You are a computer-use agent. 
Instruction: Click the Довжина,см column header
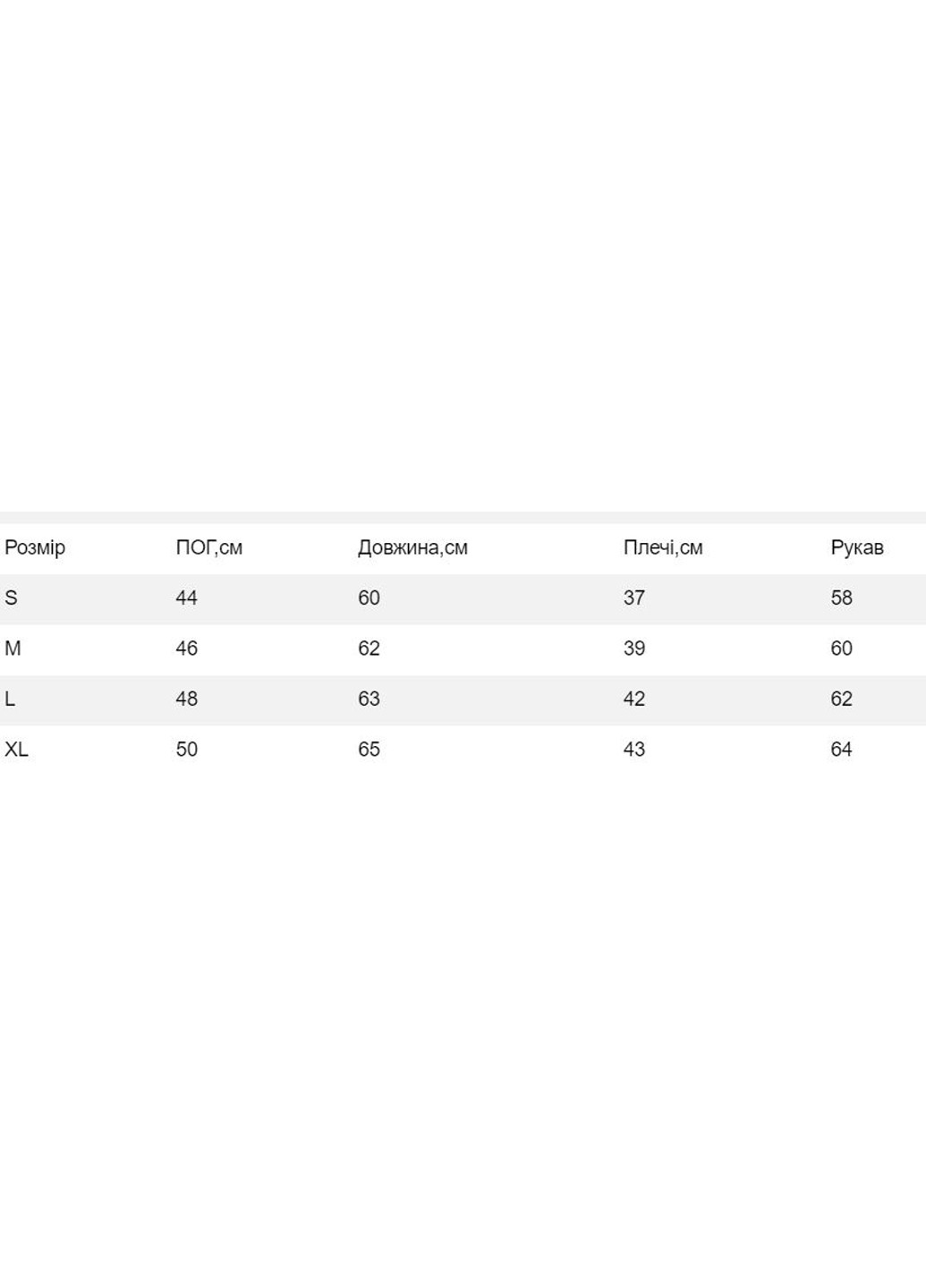(412, 547)
